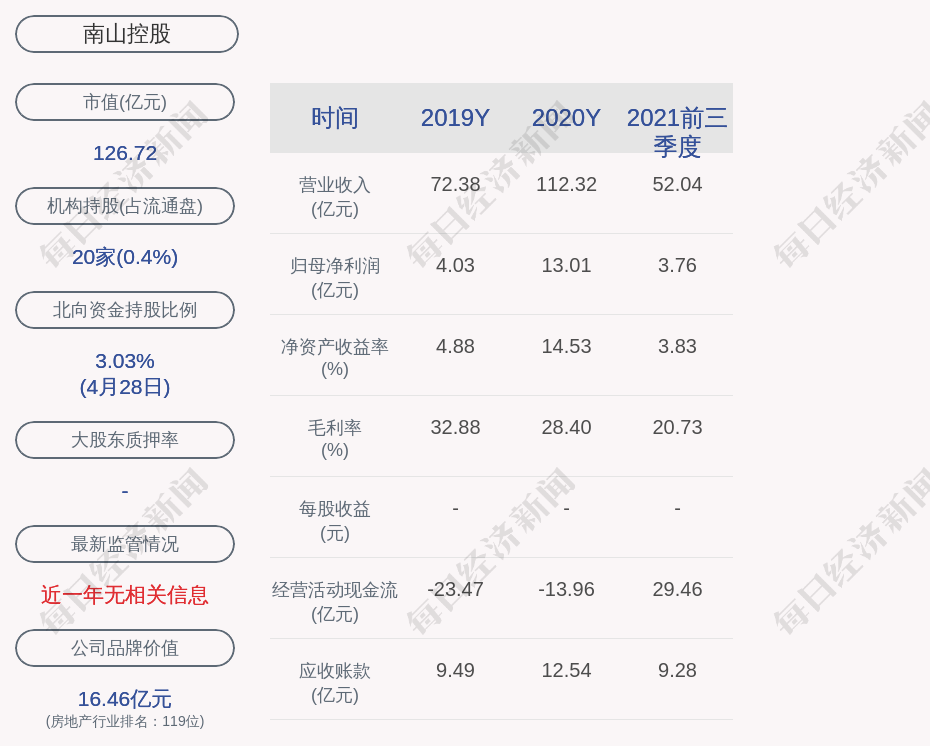Click gross margin value 32.88

pyautogui.click(x=456, y=428)
